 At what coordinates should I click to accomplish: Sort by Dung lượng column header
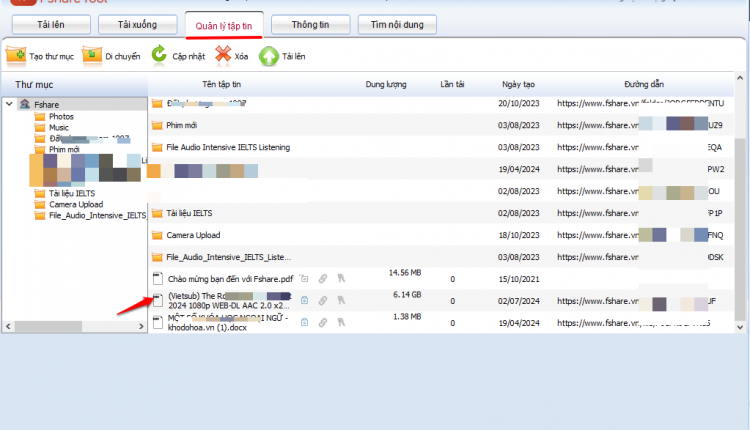[386, 84]
